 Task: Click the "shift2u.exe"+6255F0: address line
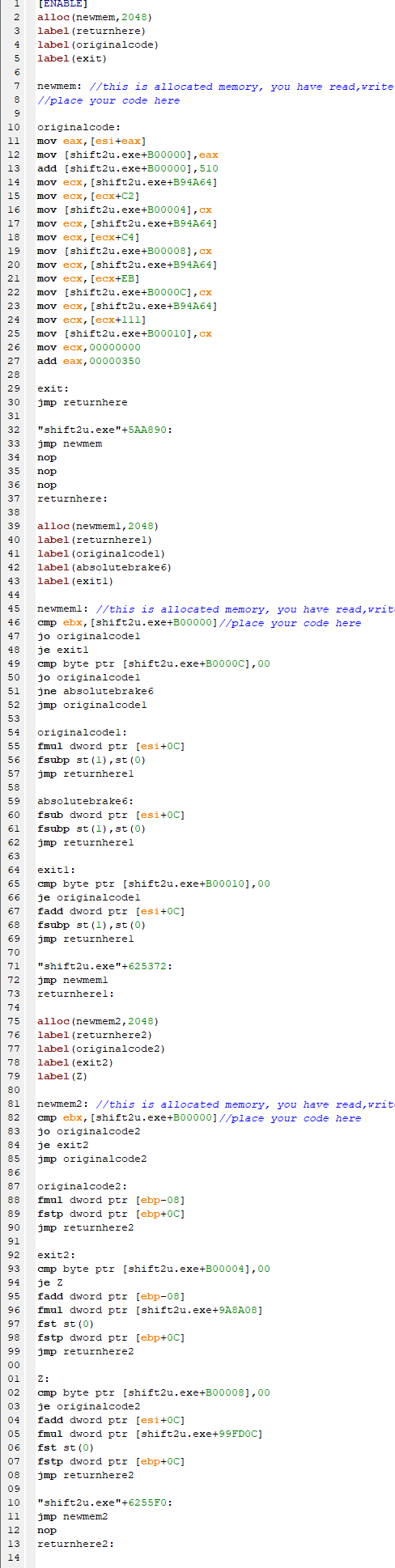(104, 1502)
